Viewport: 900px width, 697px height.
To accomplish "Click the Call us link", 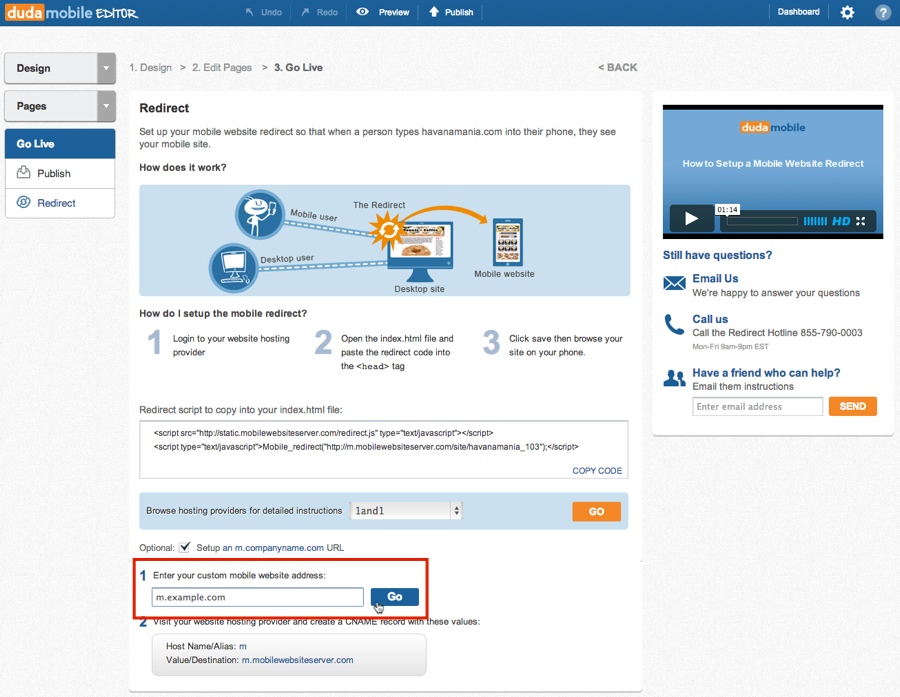I will (710, 319).
